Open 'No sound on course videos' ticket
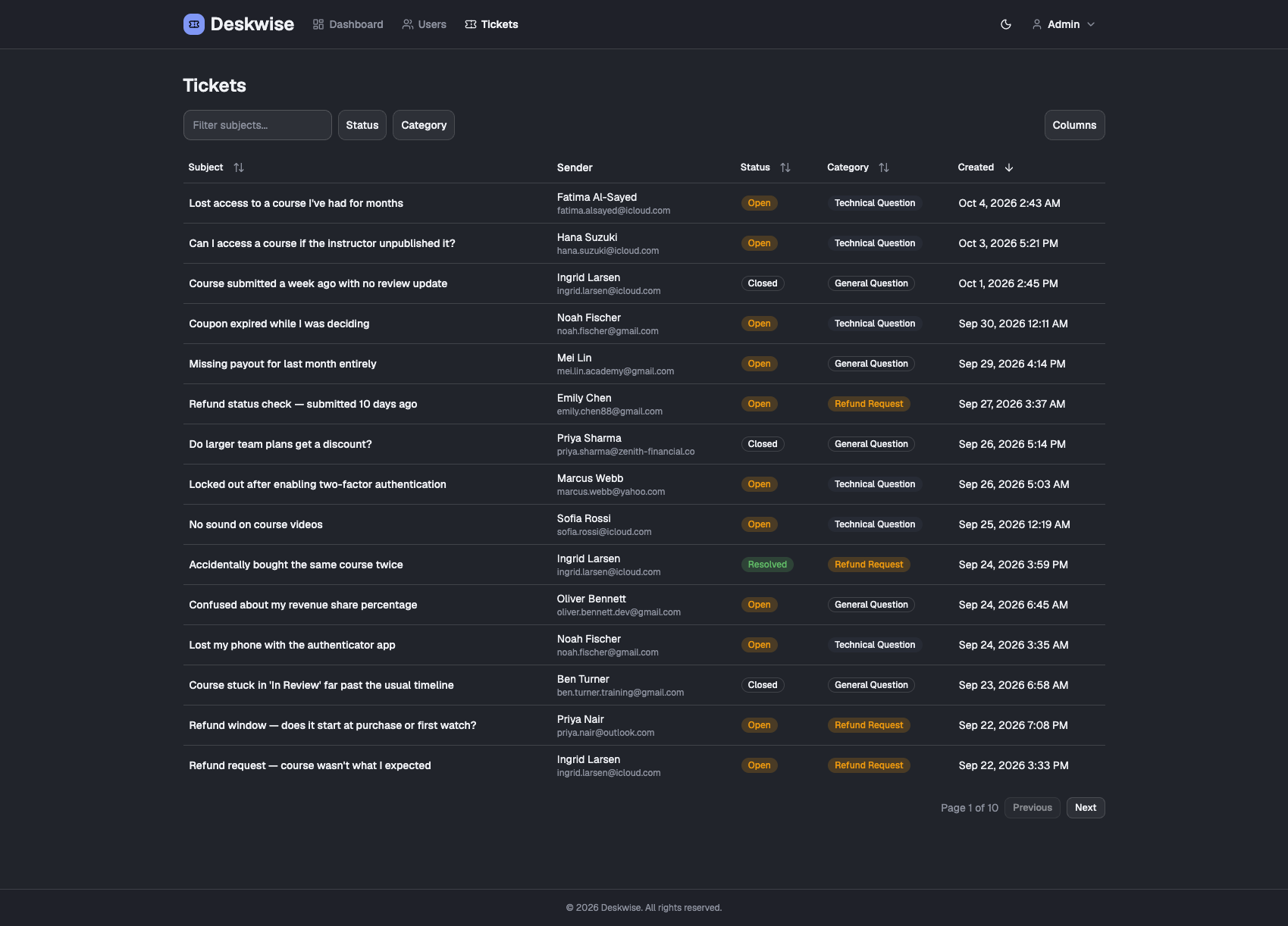This screenshot has width=1288, height=926. (x=256, y=524)
